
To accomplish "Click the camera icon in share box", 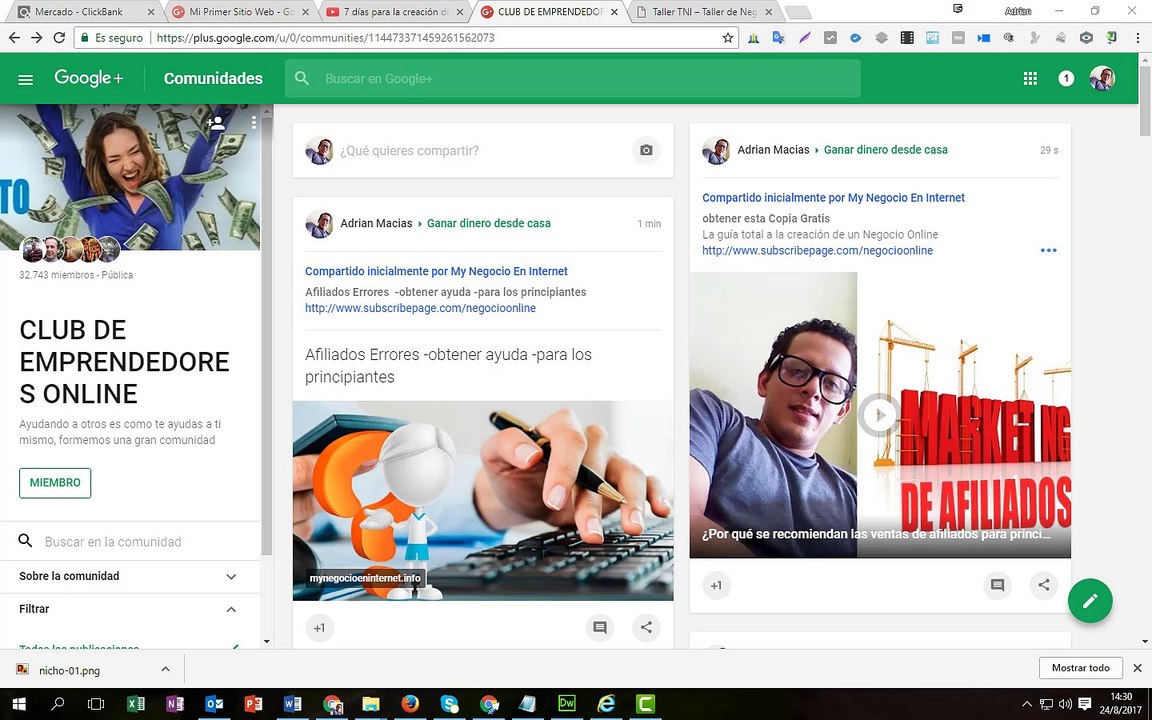I will [x=646, y=150].
